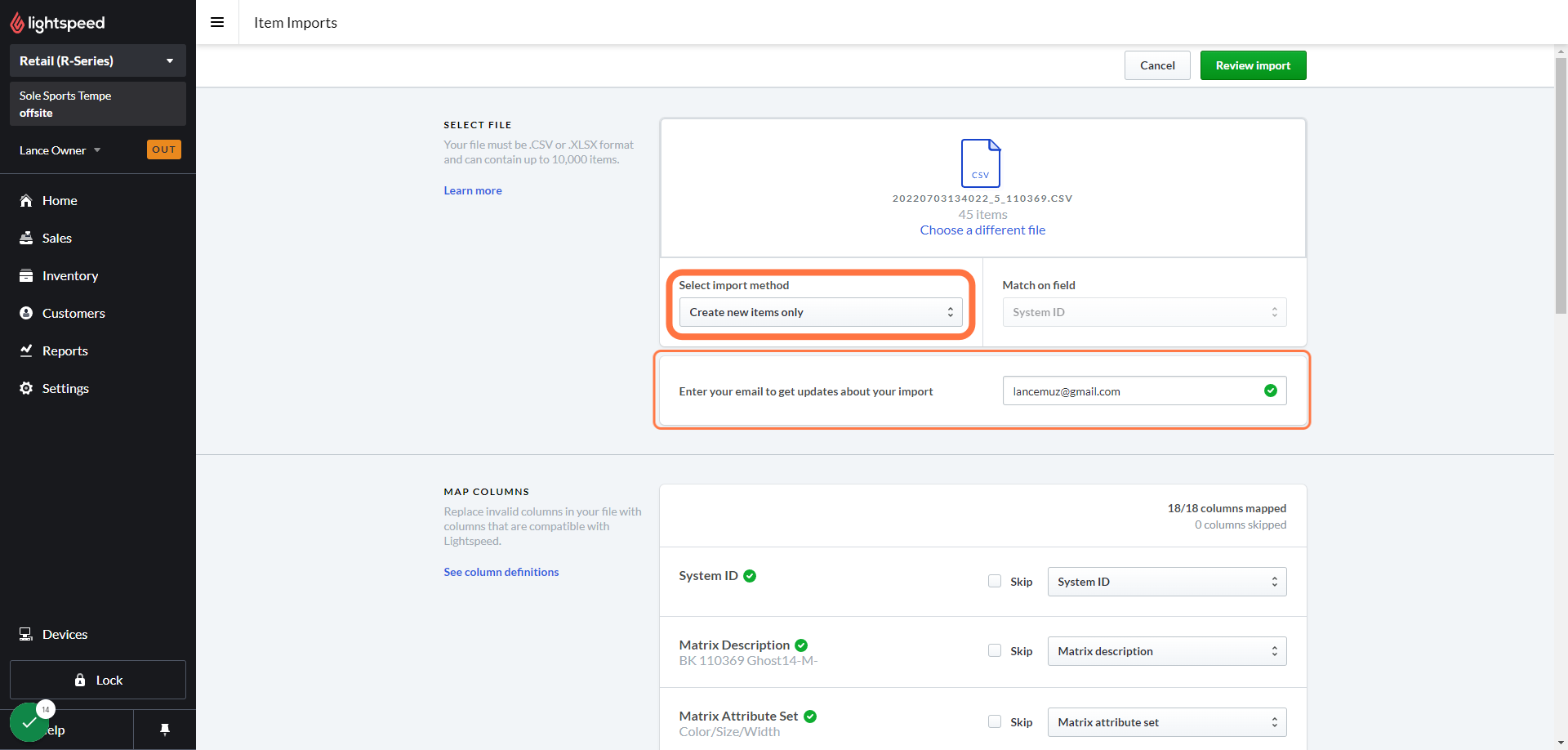Screen dimensions: 1568x750
Task: Click the scrollbar down arrow
Action: pos(1561,743)
